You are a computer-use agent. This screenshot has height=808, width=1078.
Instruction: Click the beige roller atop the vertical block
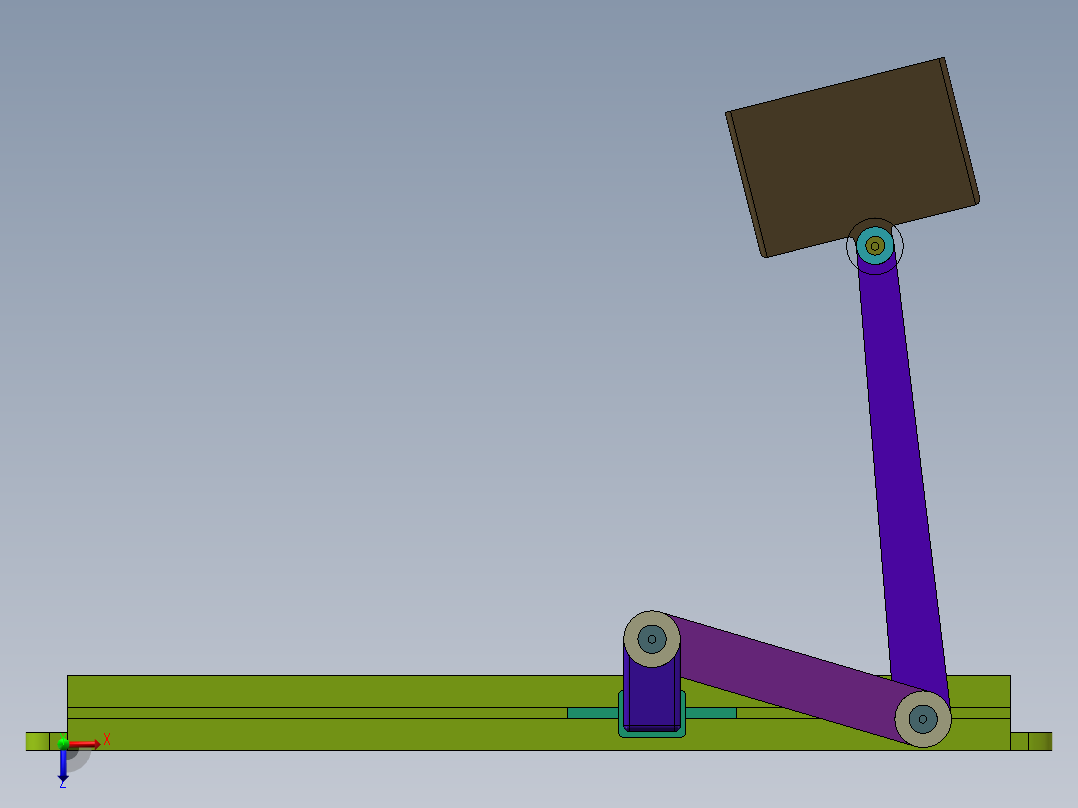[652, 639]
